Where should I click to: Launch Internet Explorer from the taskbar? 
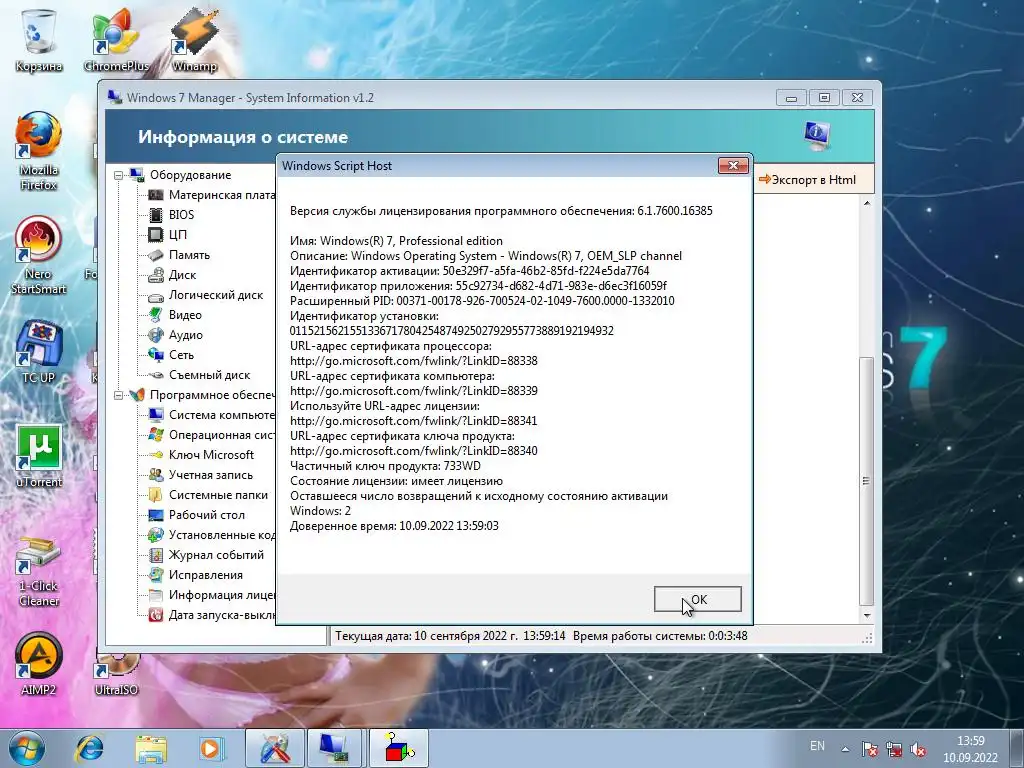tap(90, 748)
